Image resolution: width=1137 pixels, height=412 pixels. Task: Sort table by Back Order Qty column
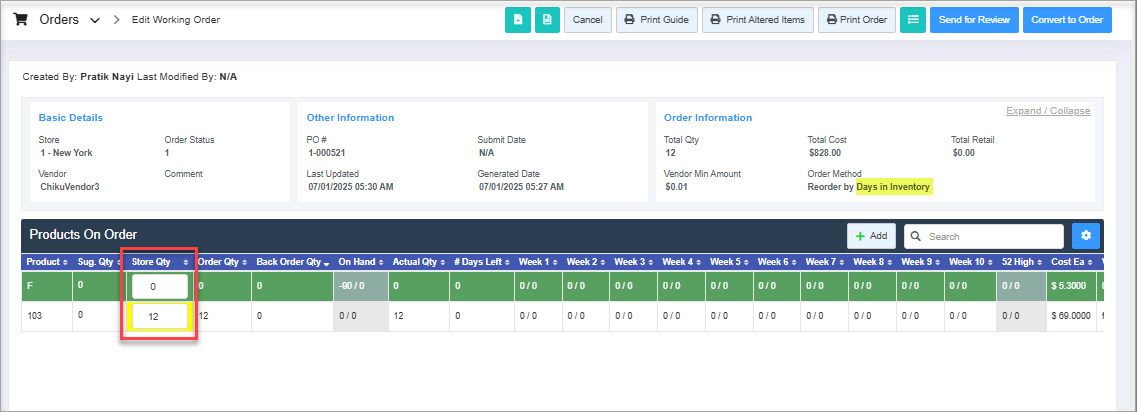(x=290, y=262)
